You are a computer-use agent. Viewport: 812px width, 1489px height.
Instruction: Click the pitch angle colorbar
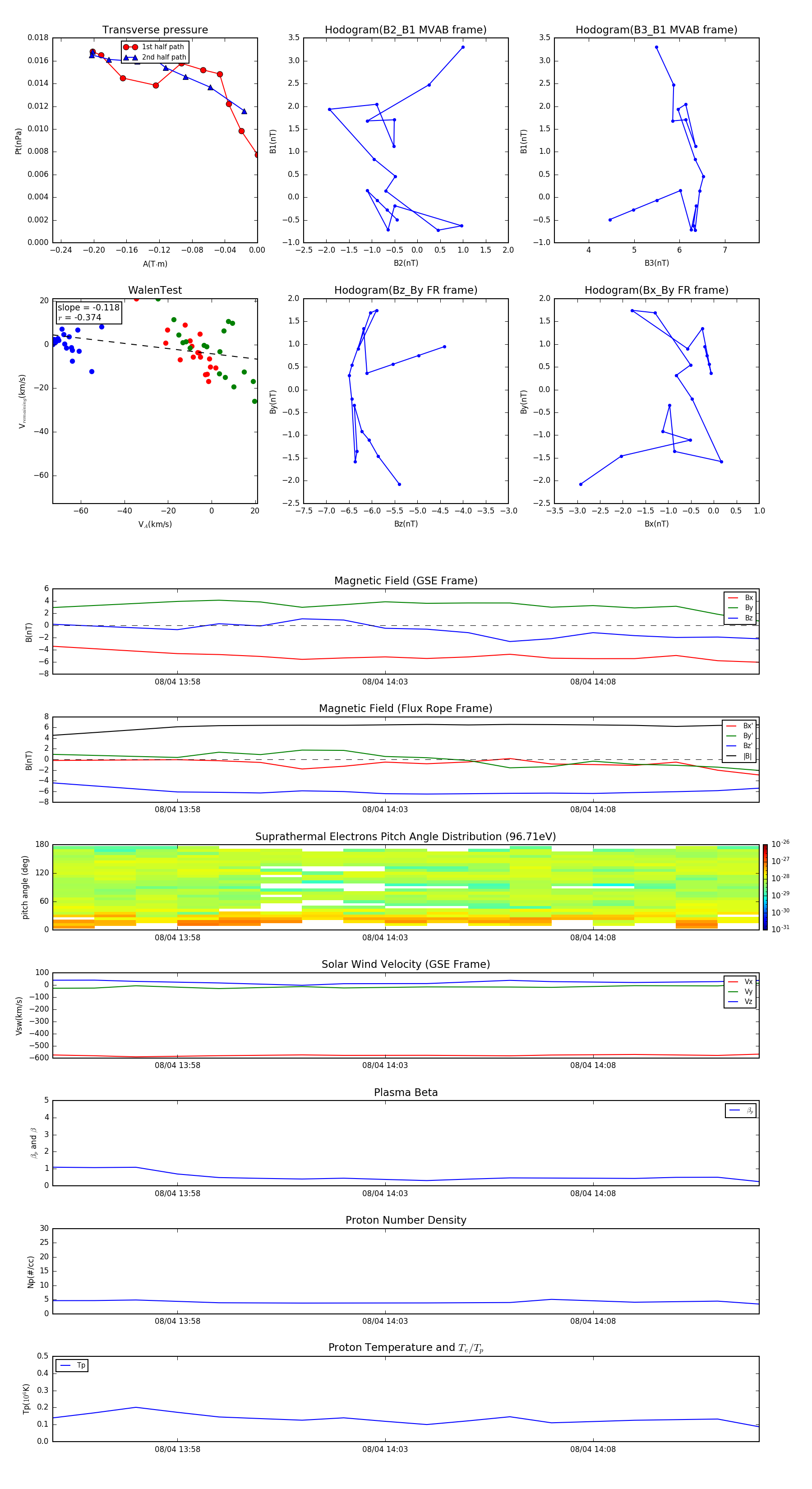(765, 887)
